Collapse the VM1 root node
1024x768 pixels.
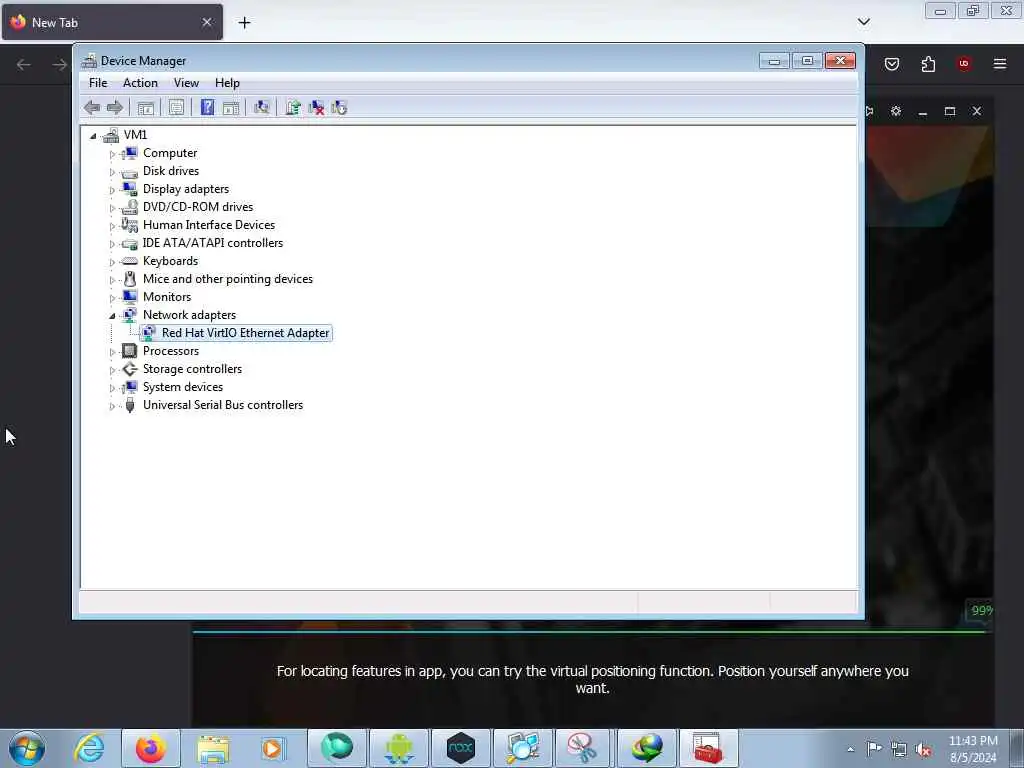tap(93, 136)
